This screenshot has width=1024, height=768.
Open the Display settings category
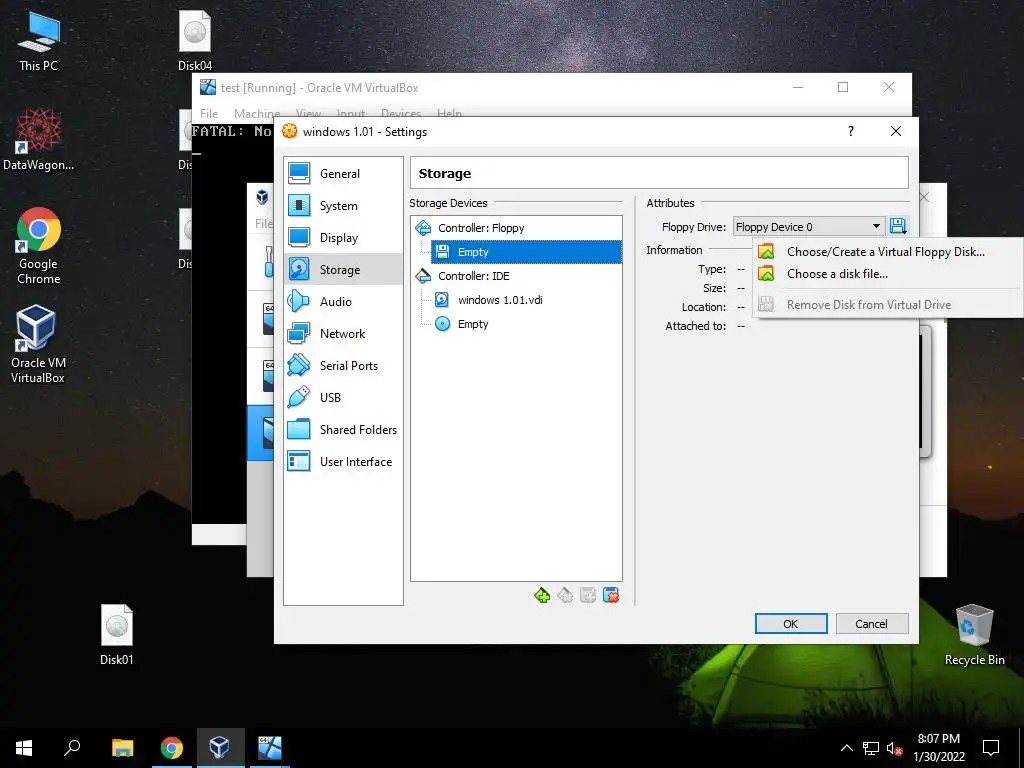pyautogui.click(x=343, y=238)
